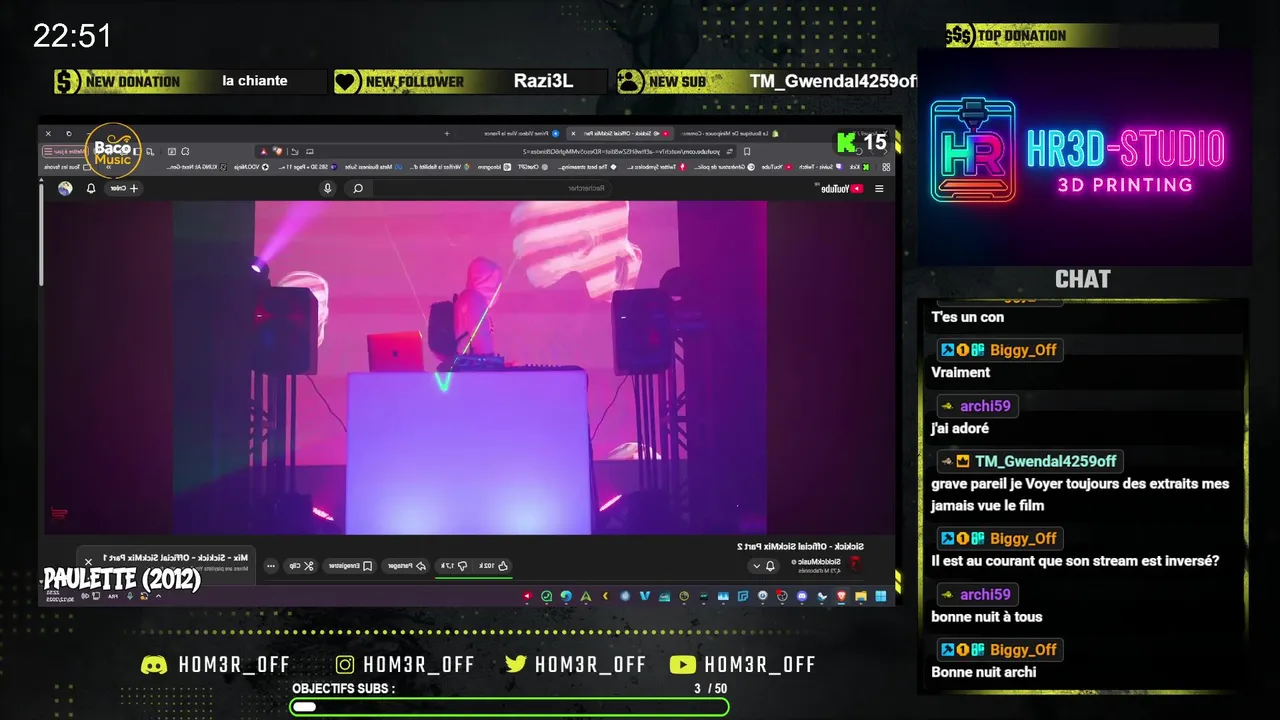Click the Kick bookmark in bookmarks bar
1280x720 pixels.
(860, 167)
